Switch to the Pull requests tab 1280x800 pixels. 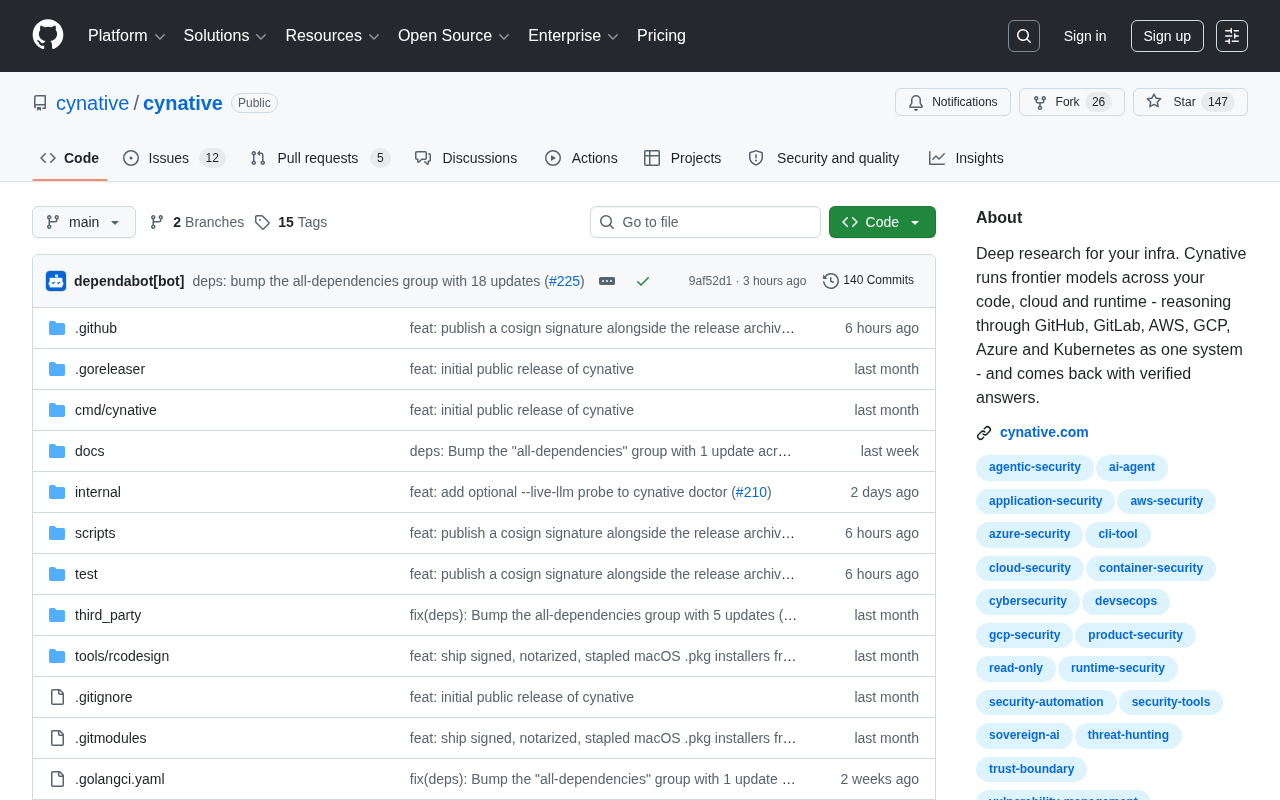pyautogui.click(x=320, y=158)
